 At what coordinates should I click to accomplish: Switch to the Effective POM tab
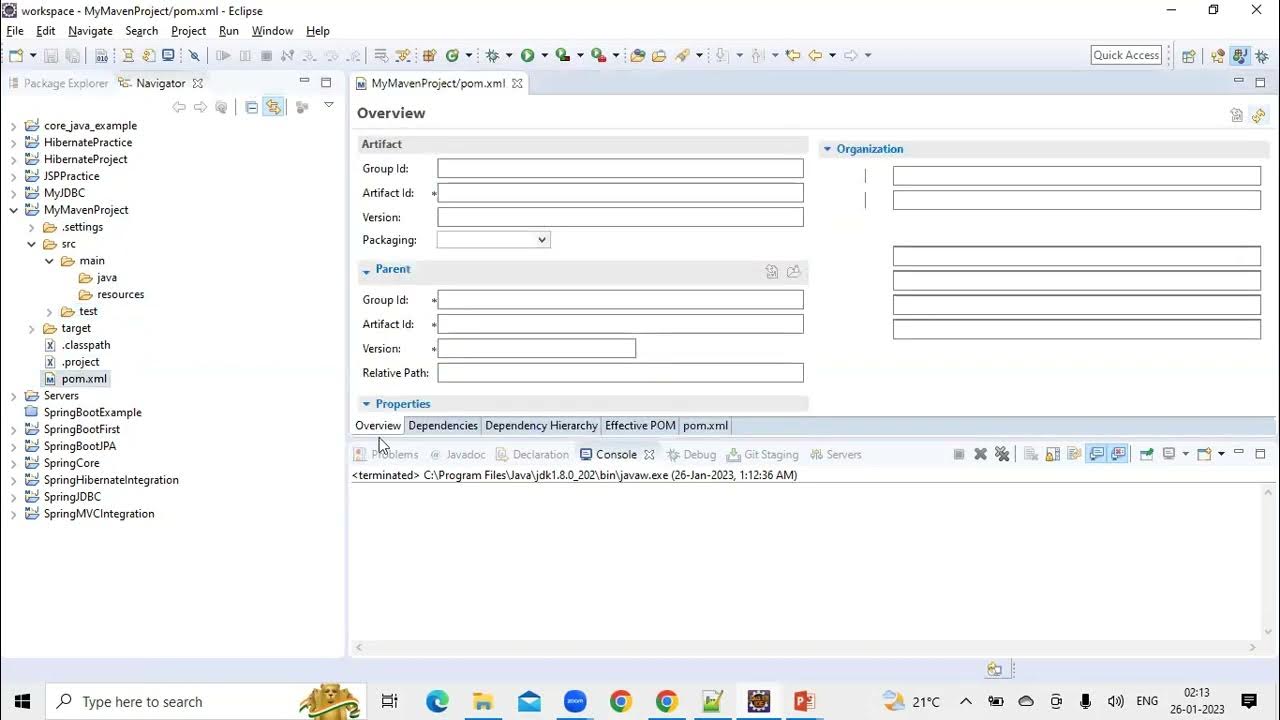pos(640,426)
